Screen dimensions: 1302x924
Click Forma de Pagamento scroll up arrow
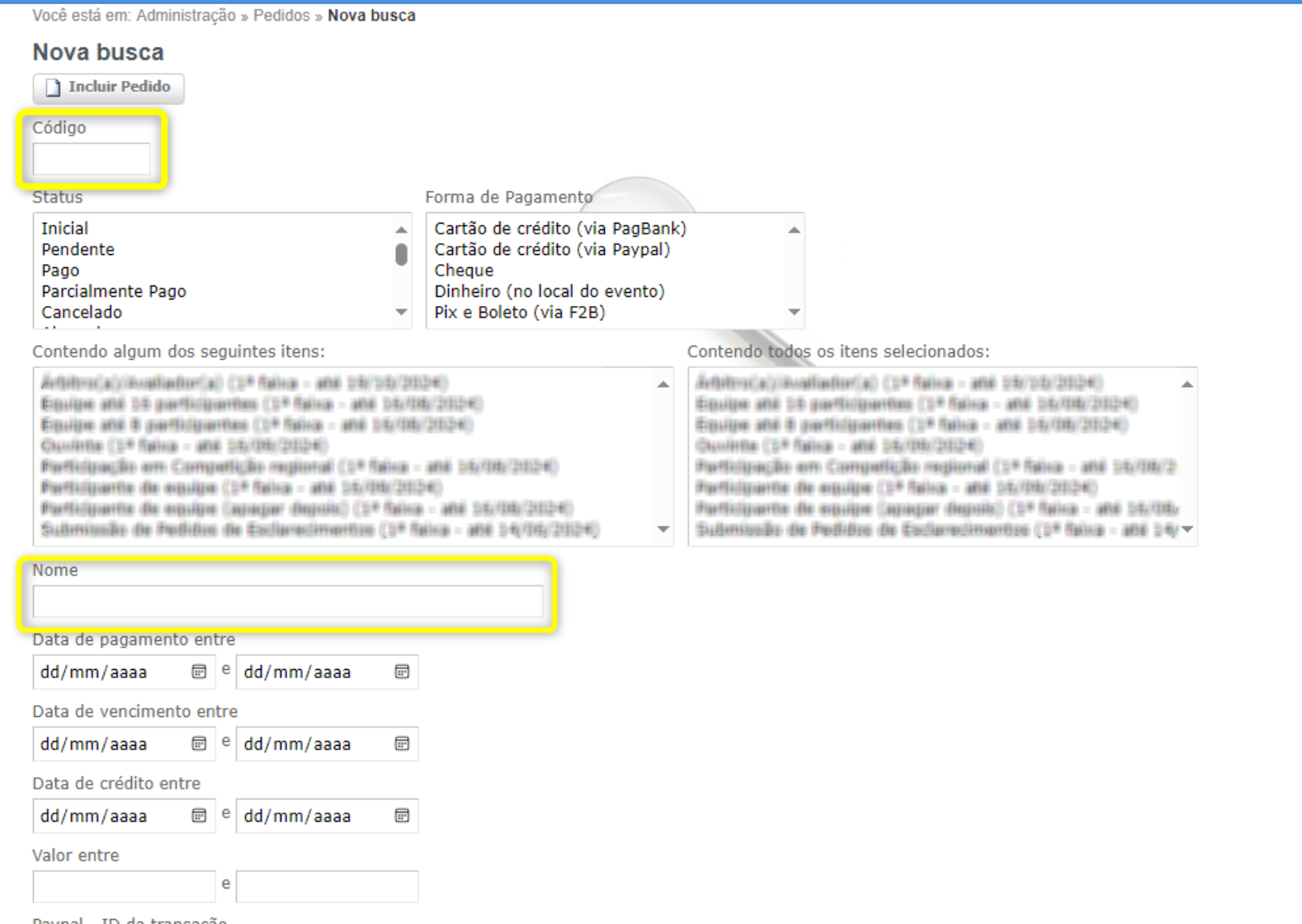pos(794,229)
